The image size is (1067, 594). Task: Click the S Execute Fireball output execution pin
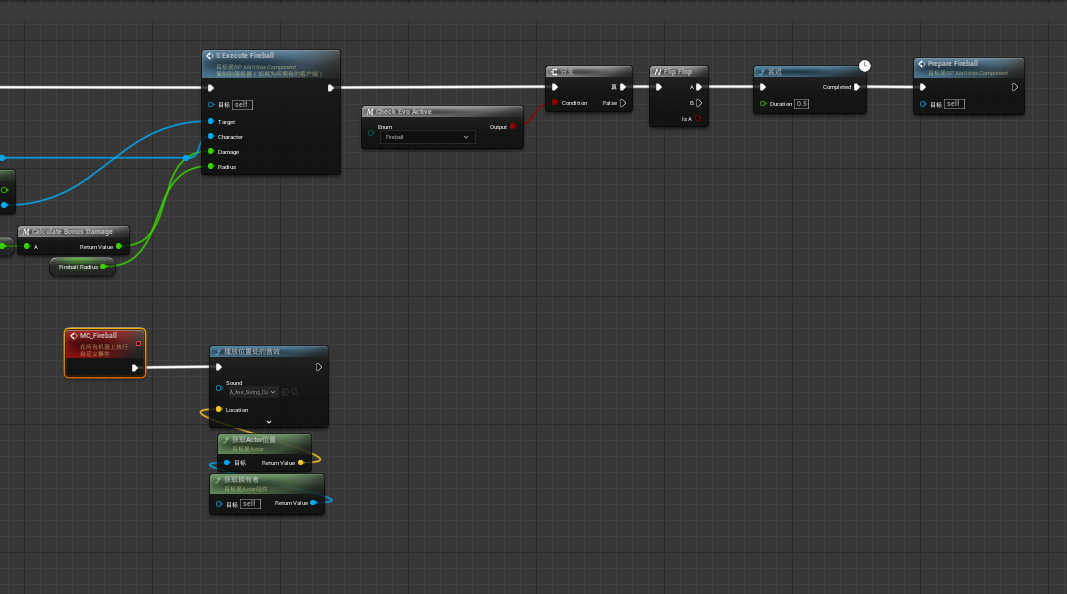(x=331, y=88)
